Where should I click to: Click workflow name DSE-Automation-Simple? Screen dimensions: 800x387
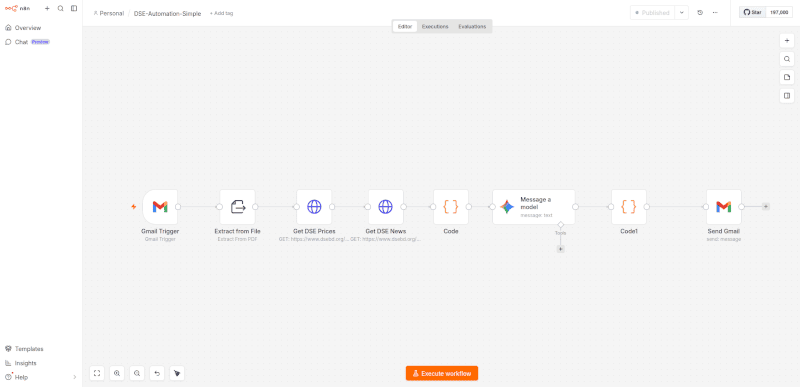point(167,13)
